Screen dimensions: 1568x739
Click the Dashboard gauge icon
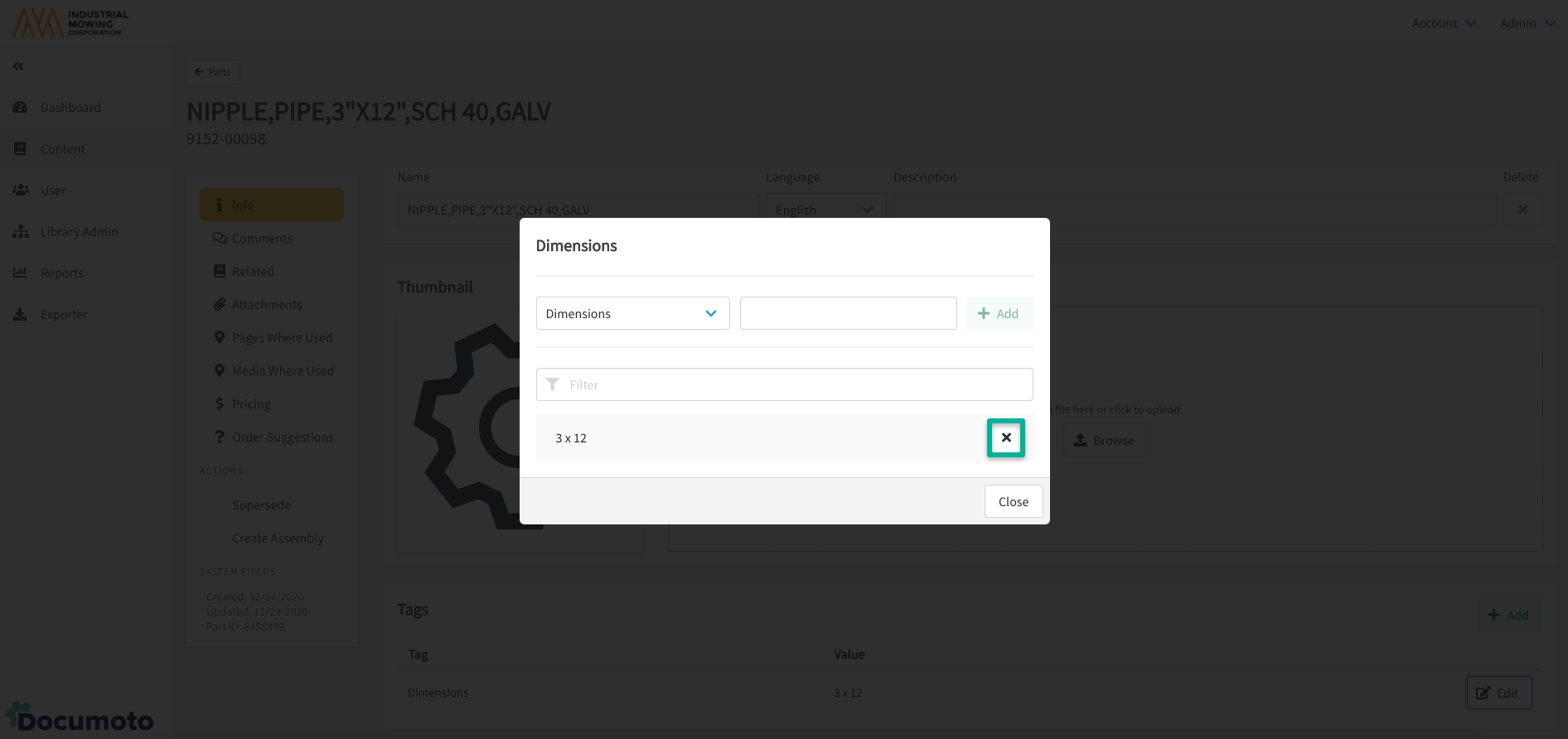coord(21,108)
